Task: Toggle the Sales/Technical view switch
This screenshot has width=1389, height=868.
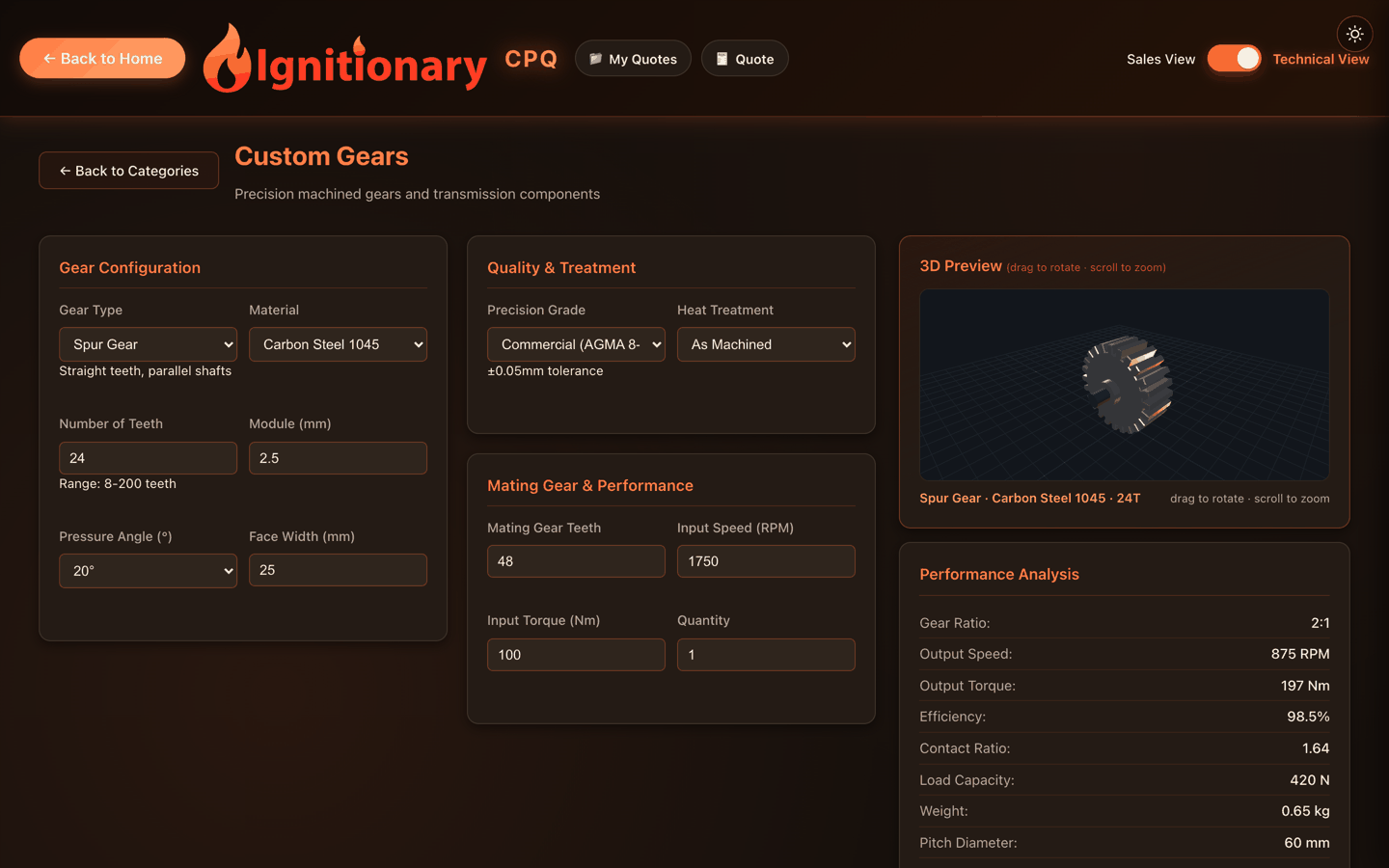Action: (1234, 59)
